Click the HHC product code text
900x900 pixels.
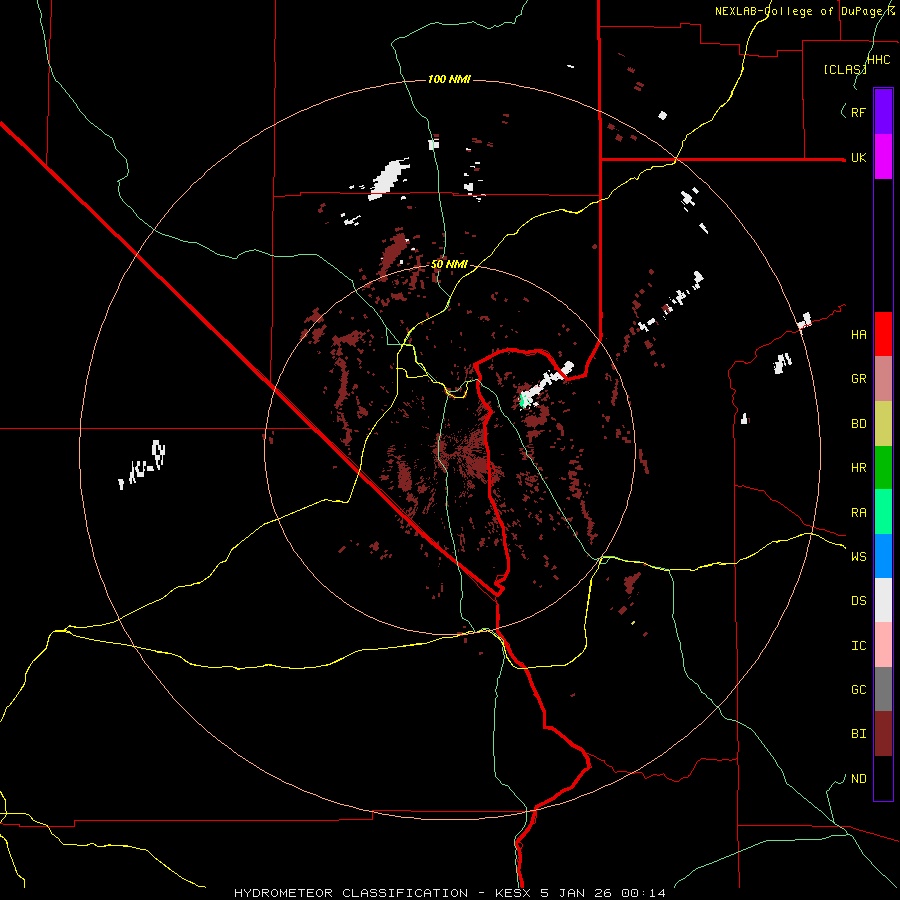(878, 60)
